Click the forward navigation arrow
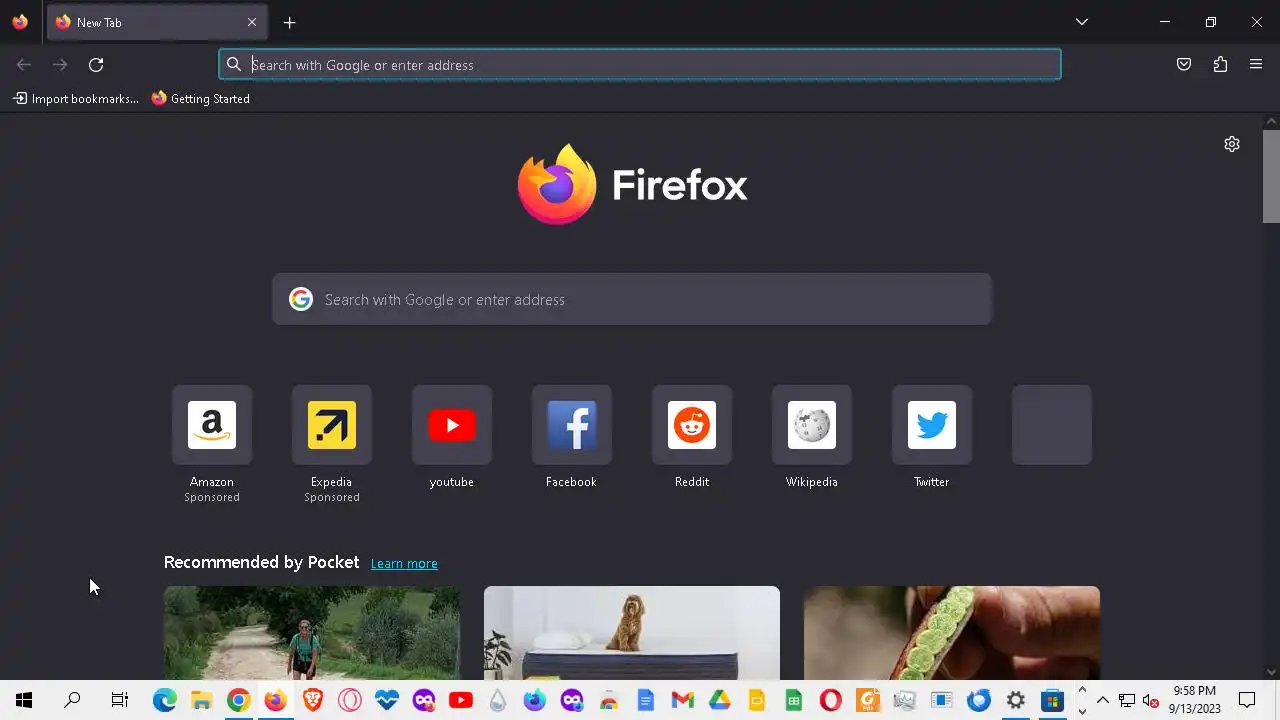 tap(60, 65)
